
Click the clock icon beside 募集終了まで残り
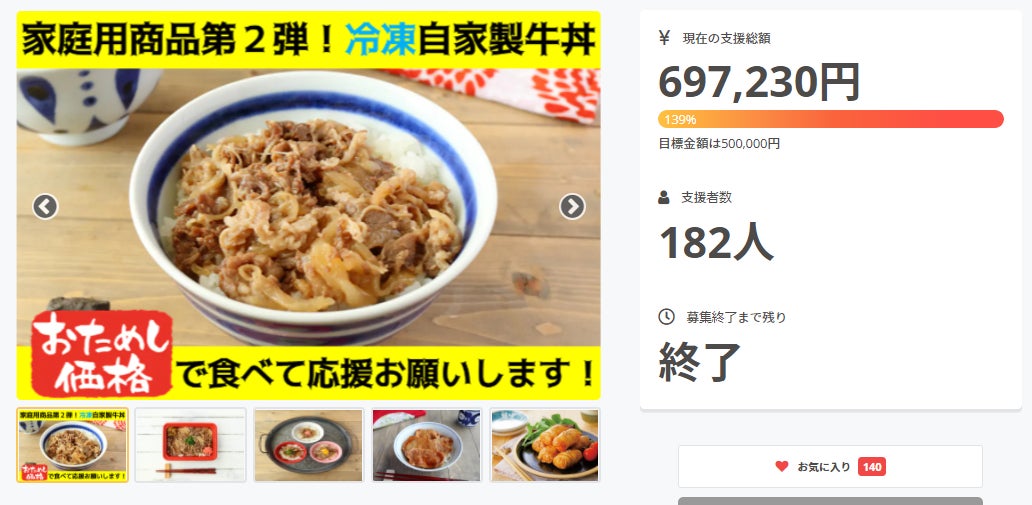pyautogui.click(x=666, y=317)
